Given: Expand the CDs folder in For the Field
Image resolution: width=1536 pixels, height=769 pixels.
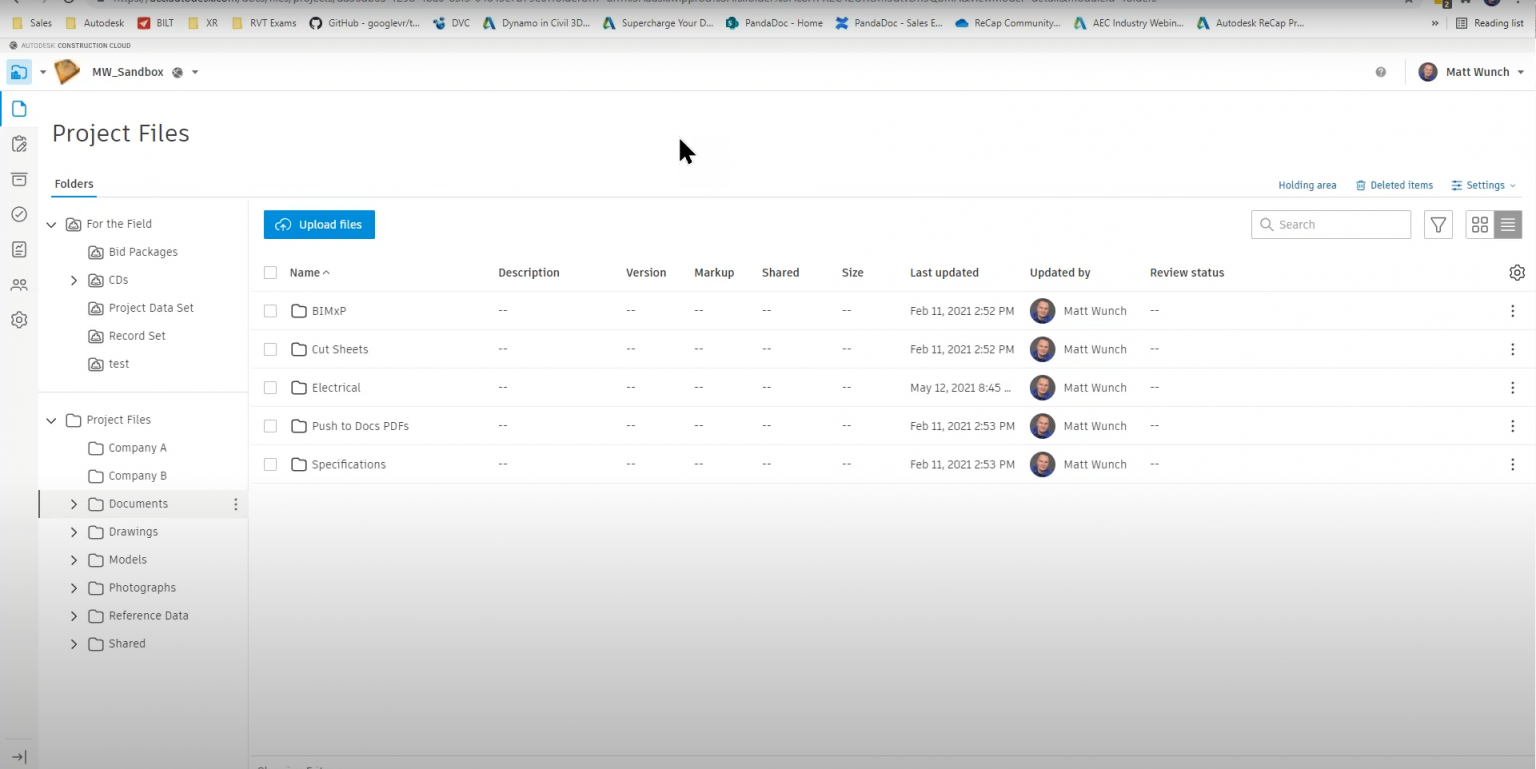Looking at the screenshot, I should (x=73, y=280).
